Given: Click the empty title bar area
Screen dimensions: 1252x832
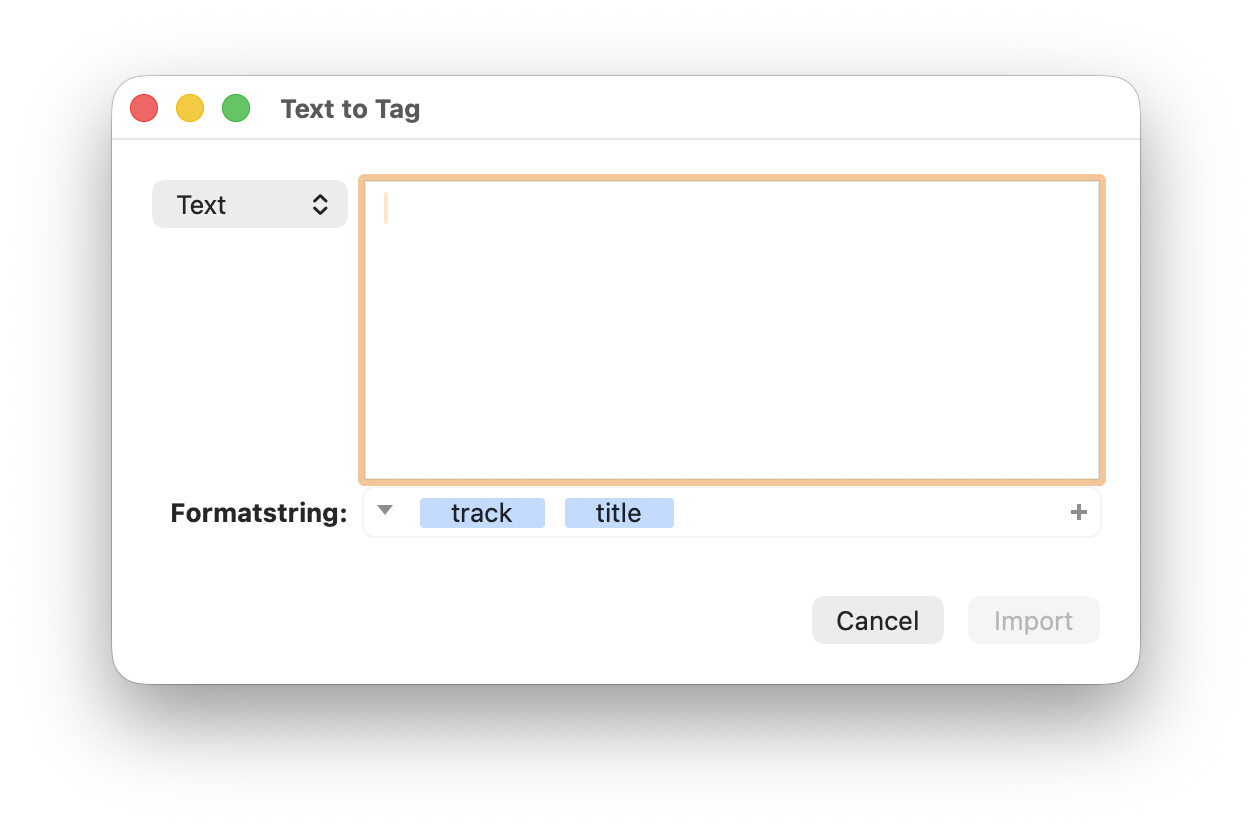Looking at the screenshot, I should click(x=780, y=108).
